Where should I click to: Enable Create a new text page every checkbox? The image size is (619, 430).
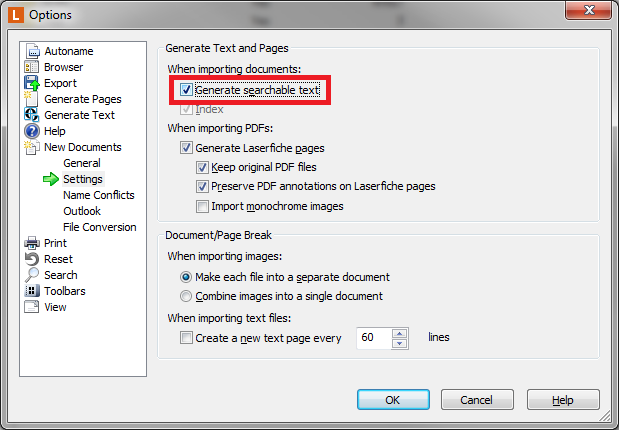click(x=186, y=338)
